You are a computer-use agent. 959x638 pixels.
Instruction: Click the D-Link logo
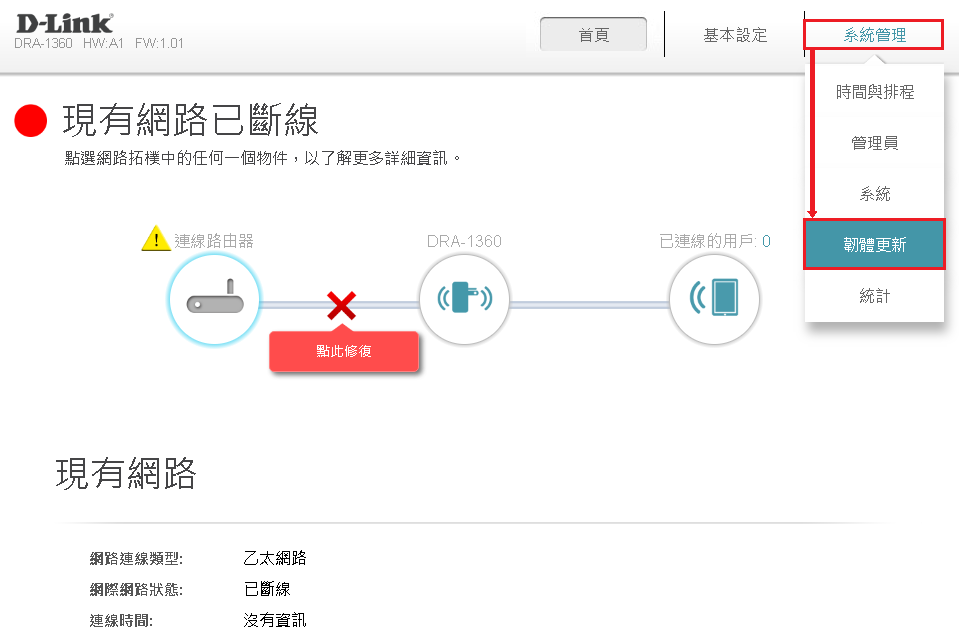[64, 23]
